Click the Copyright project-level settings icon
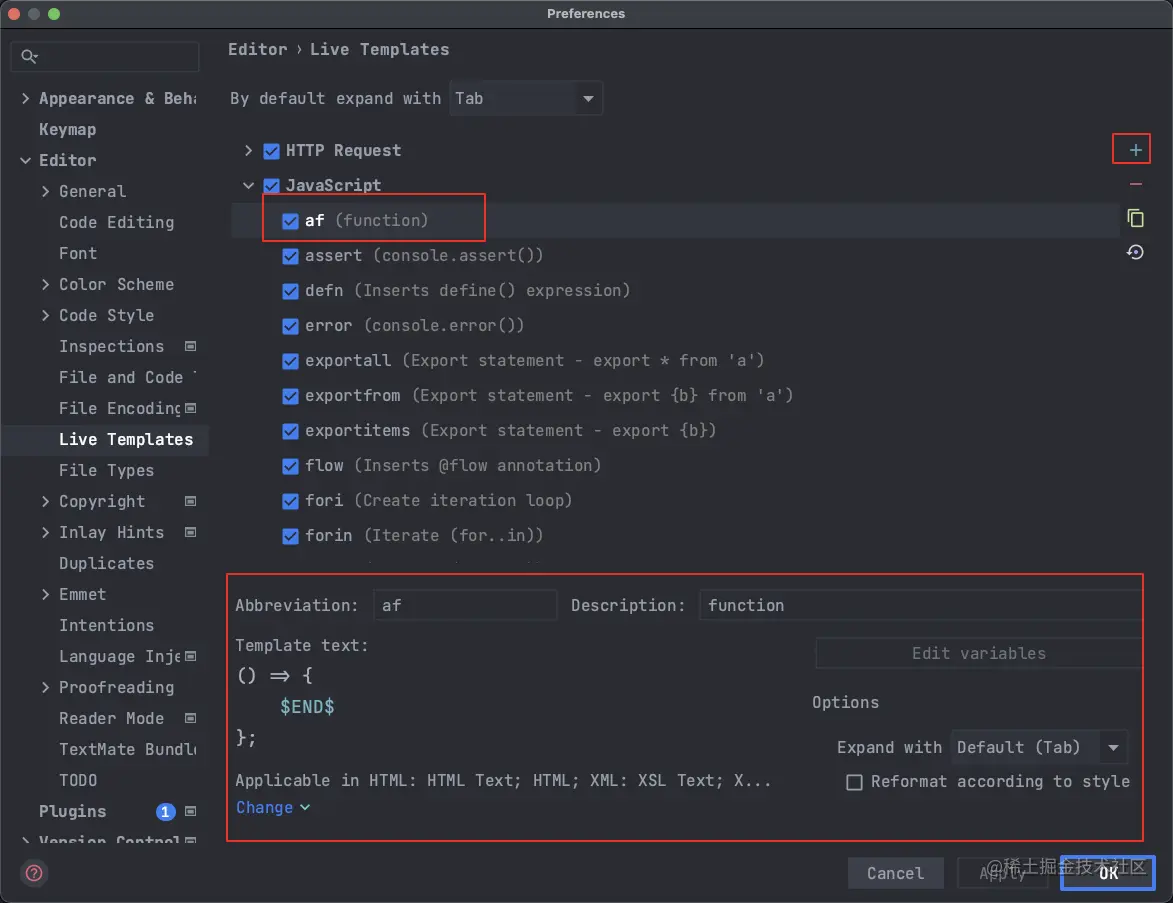The width and height of the screenshot is (1173, 903). click(190, 501)
